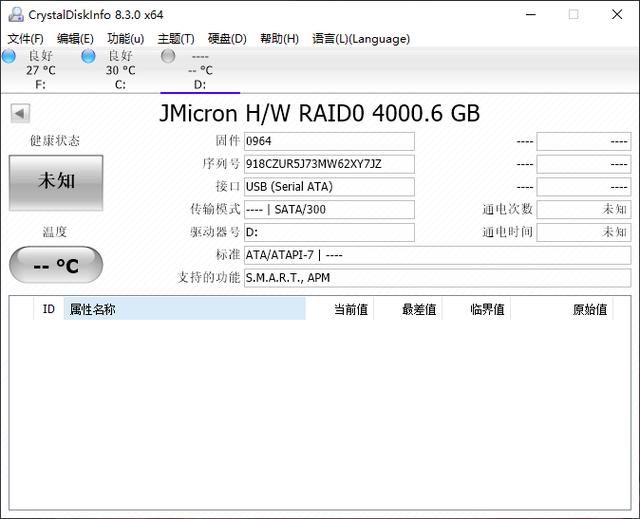Select the blue status orb for drive F:

pos(9,56)
